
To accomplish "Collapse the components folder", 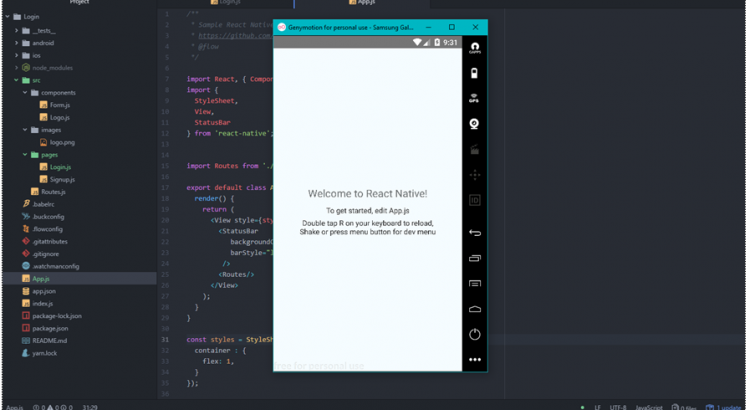I will click(58, 93).
